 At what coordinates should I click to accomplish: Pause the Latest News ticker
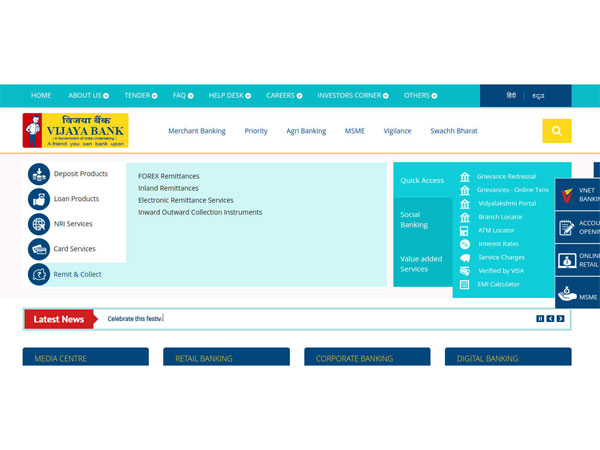tap(540, 319)
